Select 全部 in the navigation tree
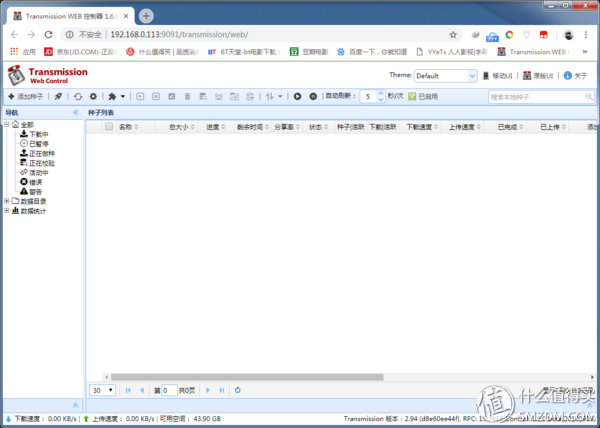Image resolution: width=600 pixels, height=428 pixels. [x=27, y=125]
